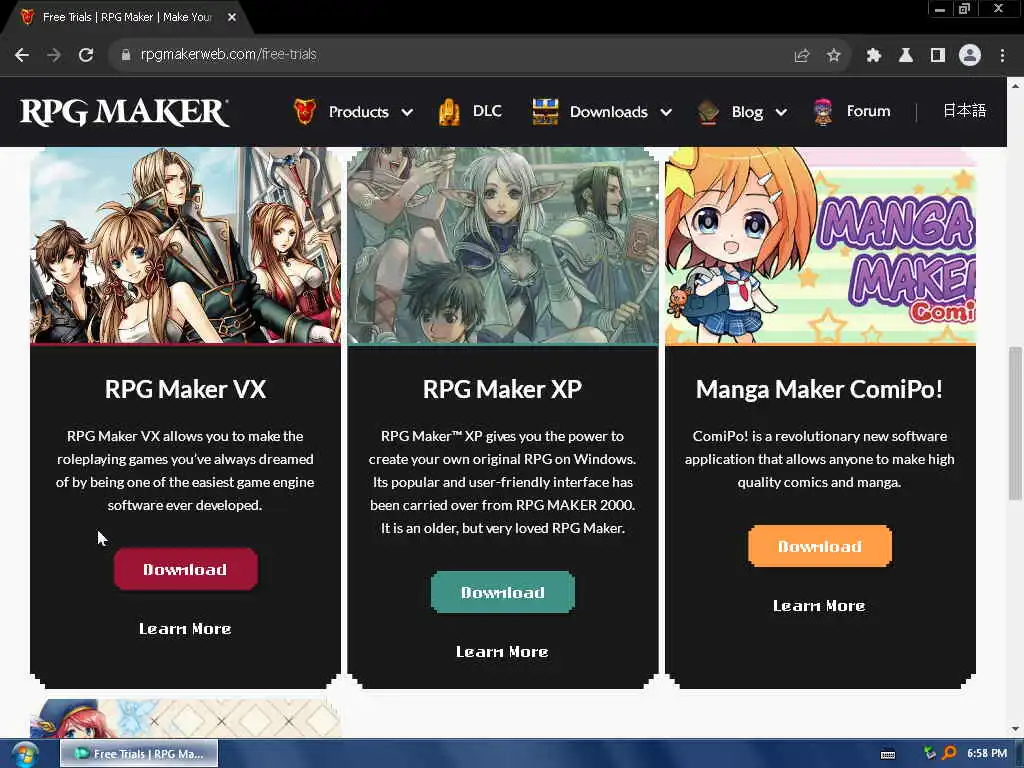
Task: Open the Extensions puzzle icon
Action: (873, 56)
